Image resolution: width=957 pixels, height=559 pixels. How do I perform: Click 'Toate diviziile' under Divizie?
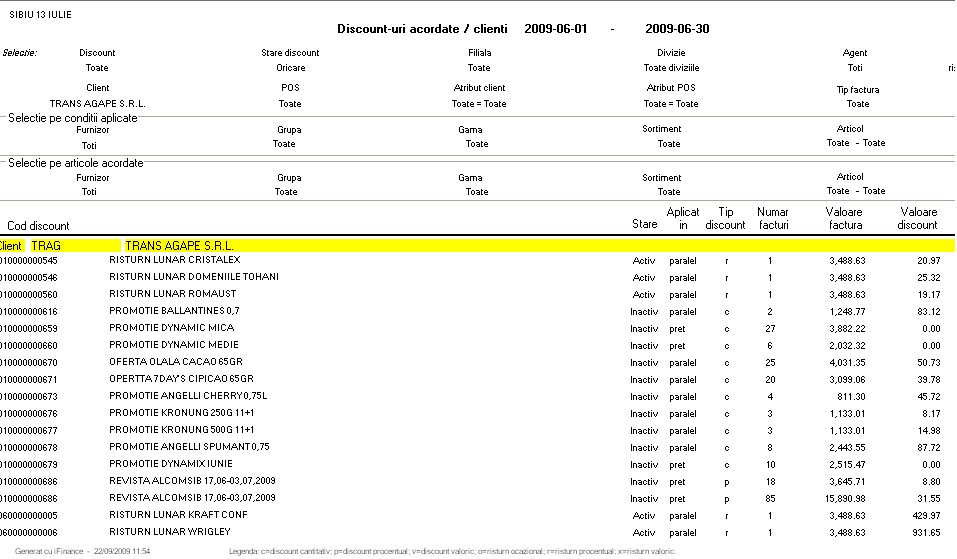(671, 68)
